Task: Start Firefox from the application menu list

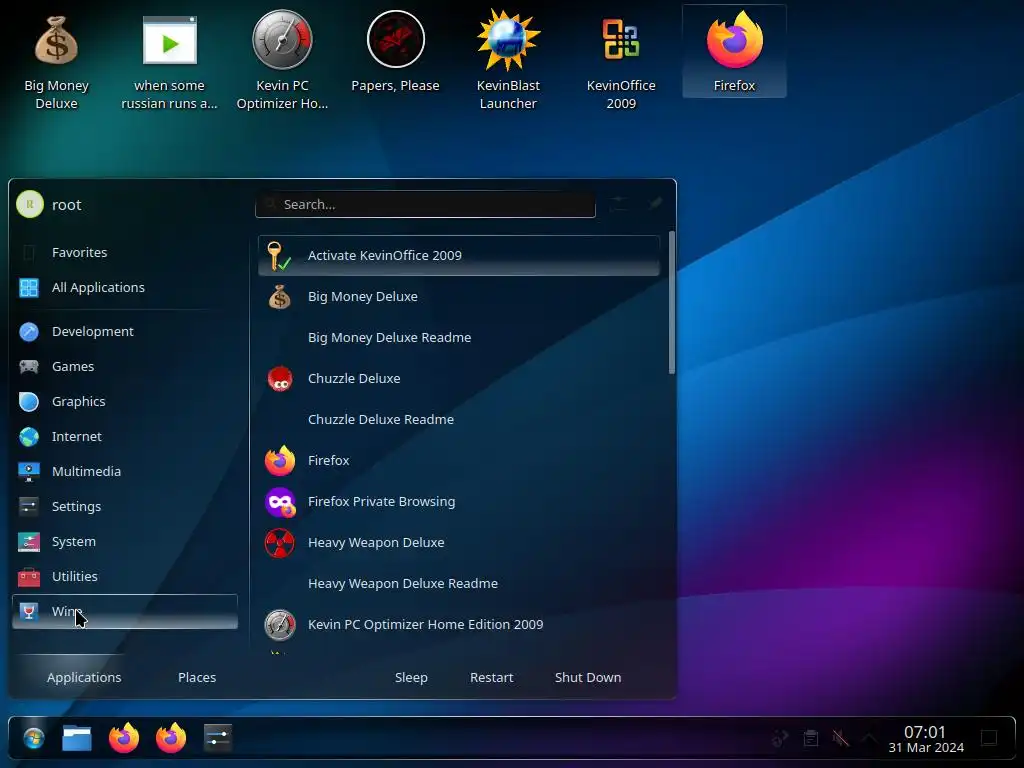Action: point(458,460)
